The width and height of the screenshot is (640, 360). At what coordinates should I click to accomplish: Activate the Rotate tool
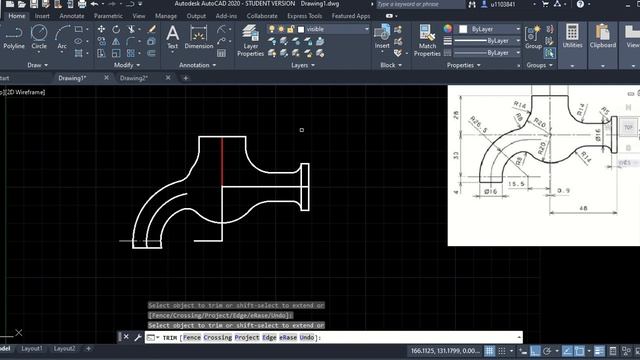click(x=116, y=29)
